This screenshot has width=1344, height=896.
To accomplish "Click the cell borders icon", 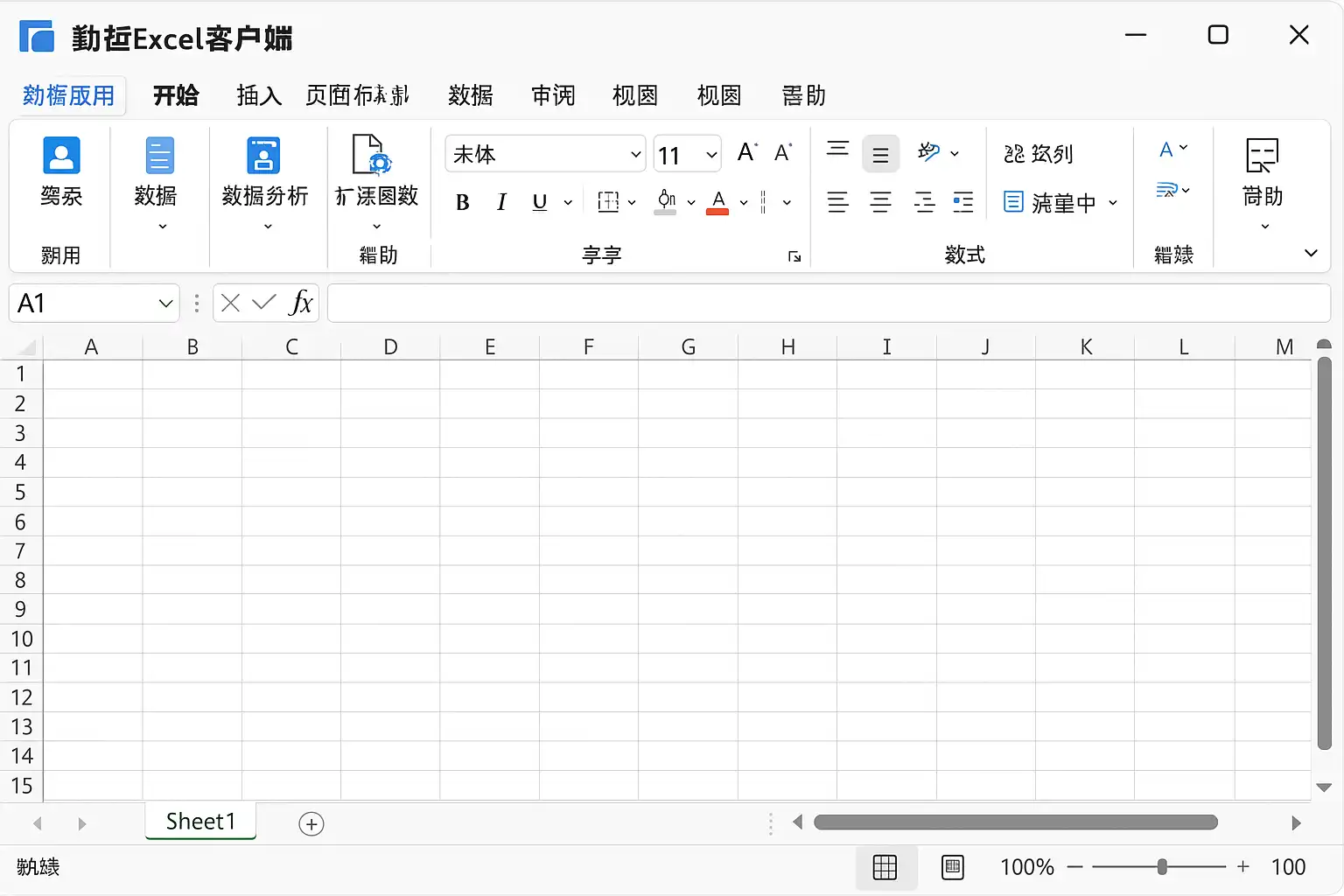I will click(608, 202).
